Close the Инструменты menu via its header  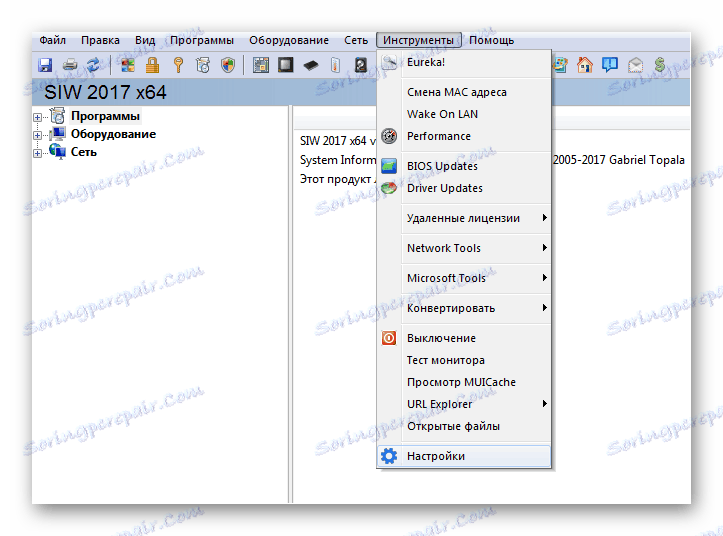[418, 41]
